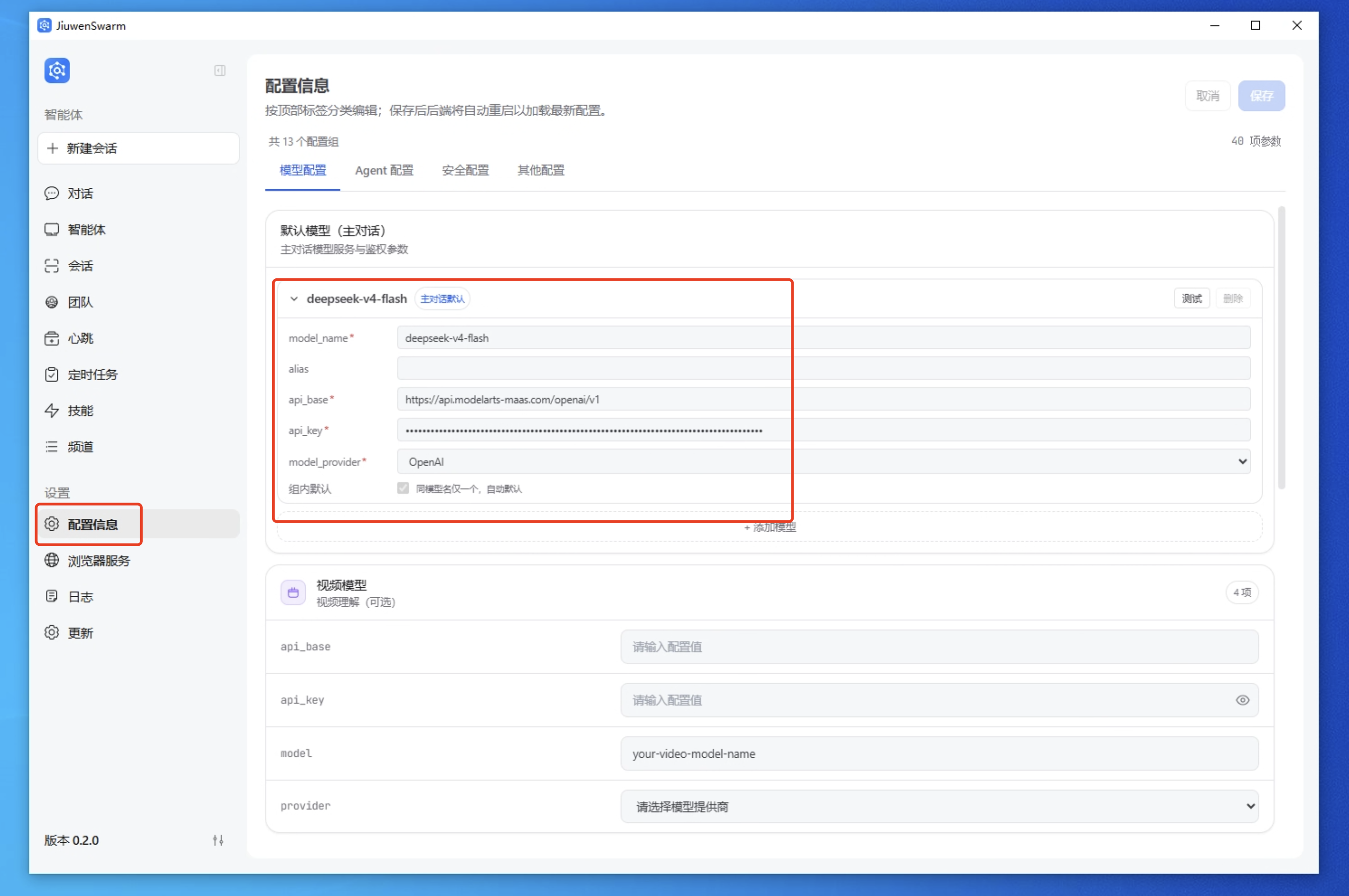
Task: Focus the model_name input field
Action: pos(823,338)
